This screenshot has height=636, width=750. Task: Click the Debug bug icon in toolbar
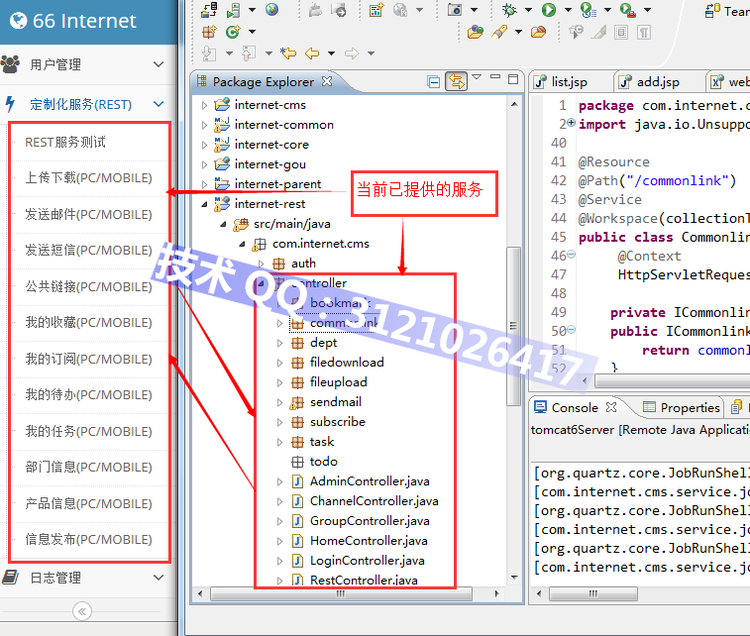(509, 10)
